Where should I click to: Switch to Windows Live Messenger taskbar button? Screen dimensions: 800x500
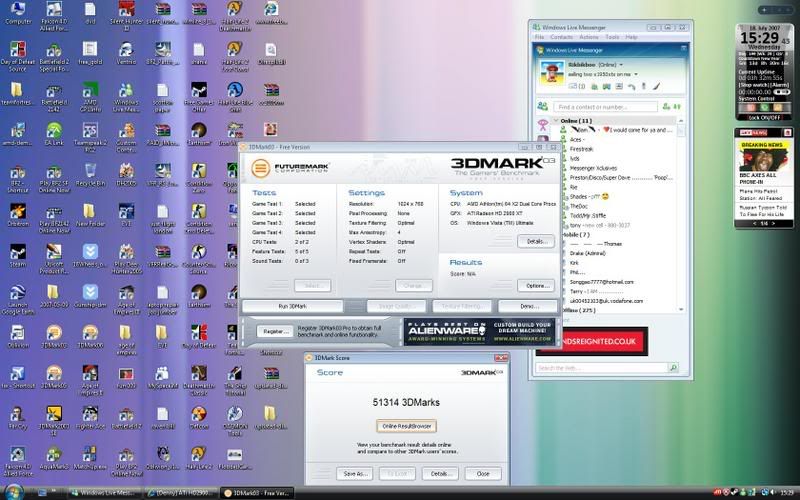click(x=103, y=492)
